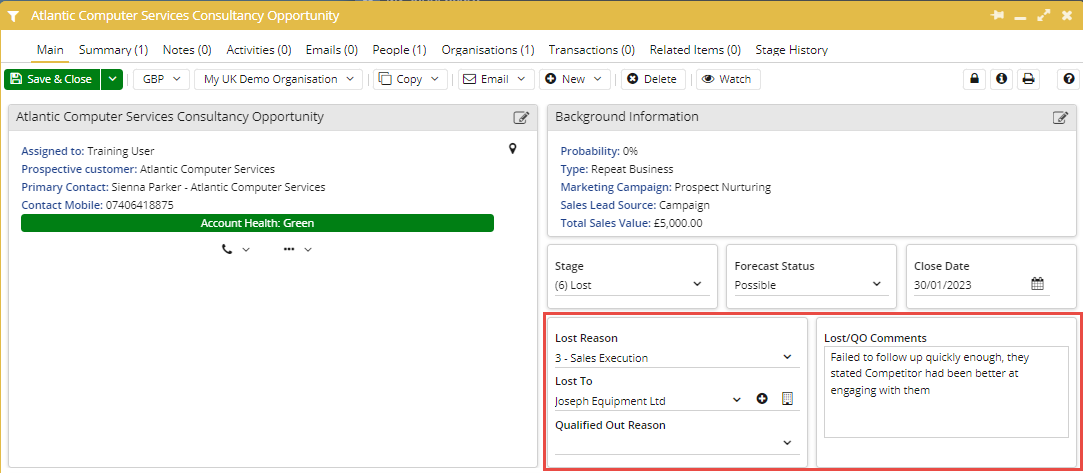Open the GBP currency dropdown
The height and width of the screenshot is (473, 1083).
pyautogui.click(x=161, y=79)
